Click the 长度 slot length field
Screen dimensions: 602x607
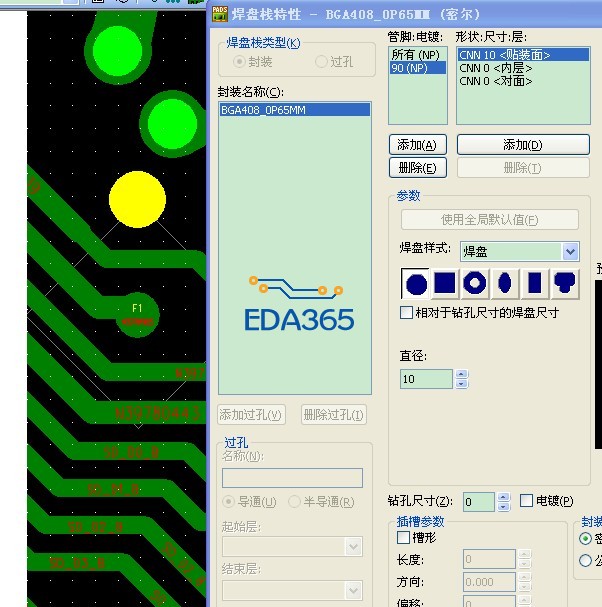pos(489,559)
